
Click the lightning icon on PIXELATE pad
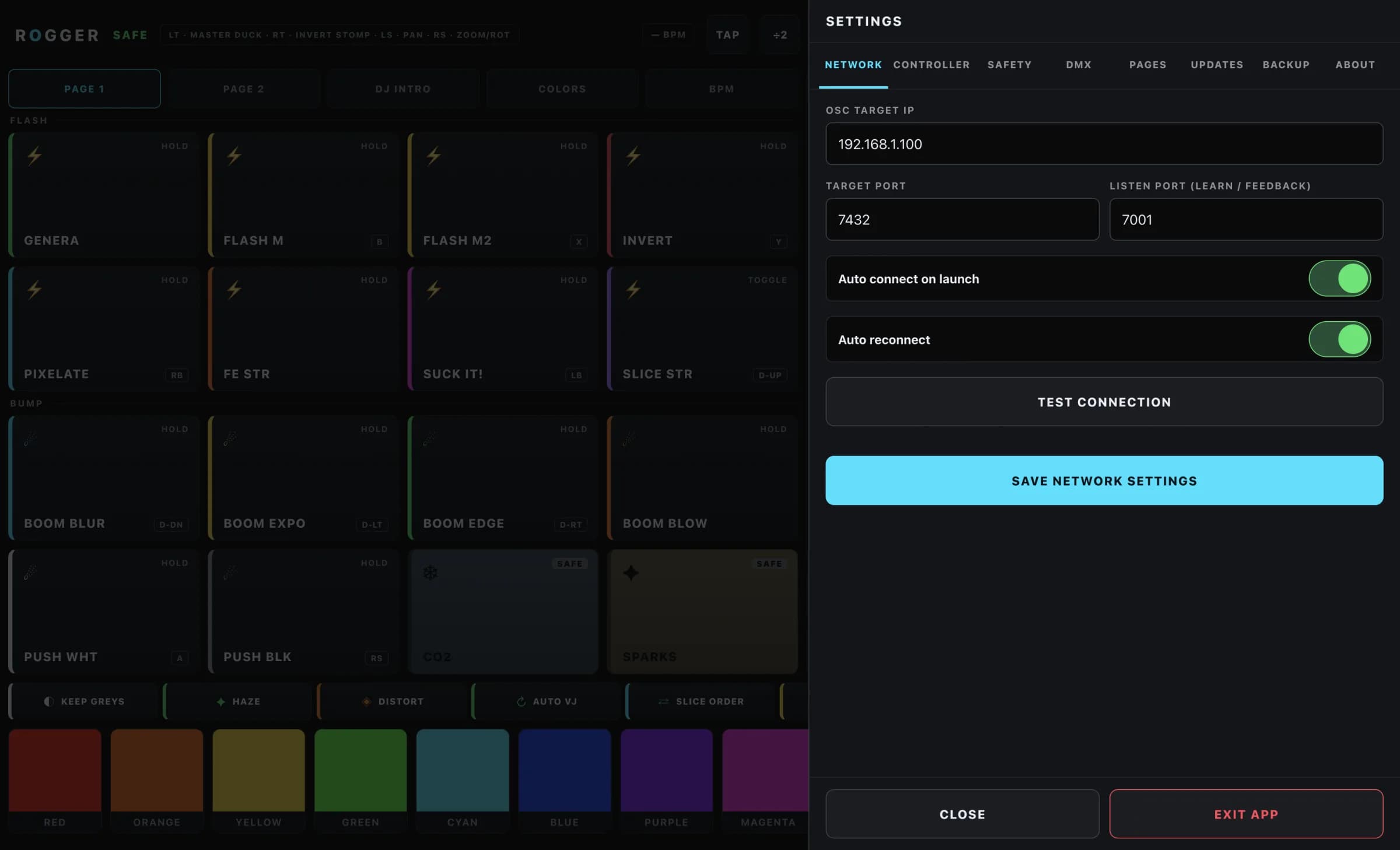pyautogui.click(x=34, y=289)
